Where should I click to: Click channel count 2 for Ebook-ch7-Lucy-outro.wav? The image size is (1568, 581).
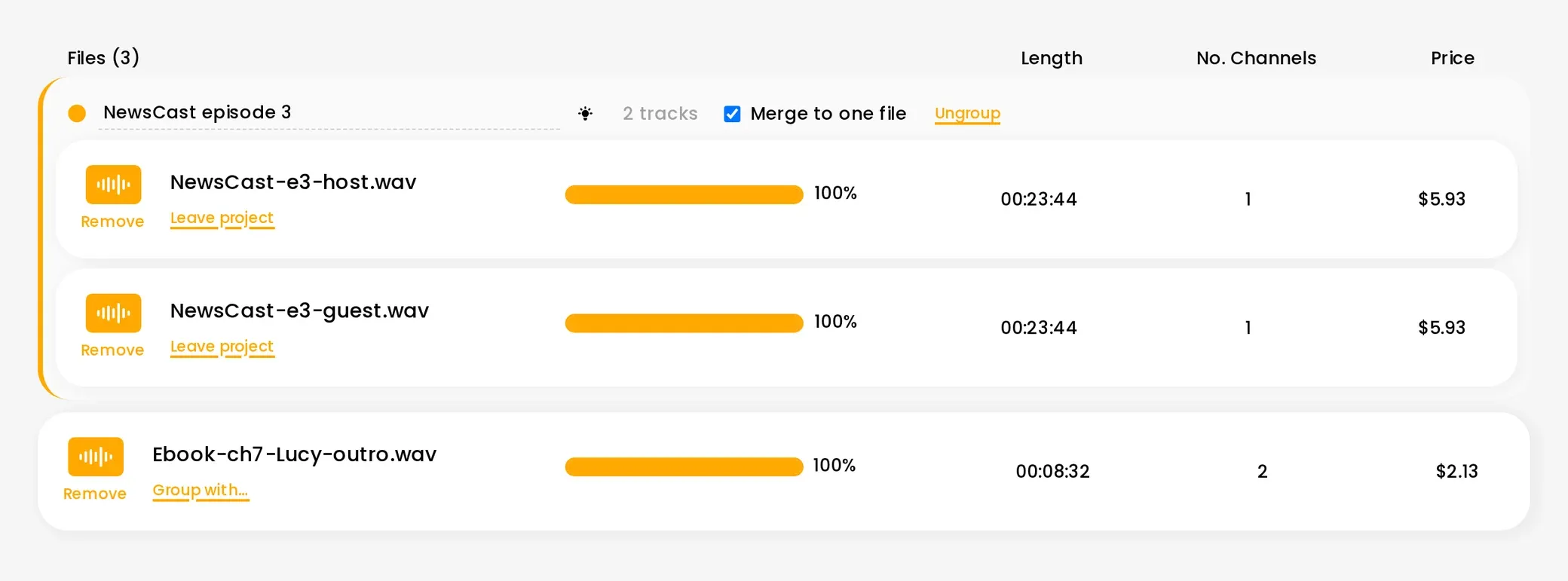[x=1263, y=472]
